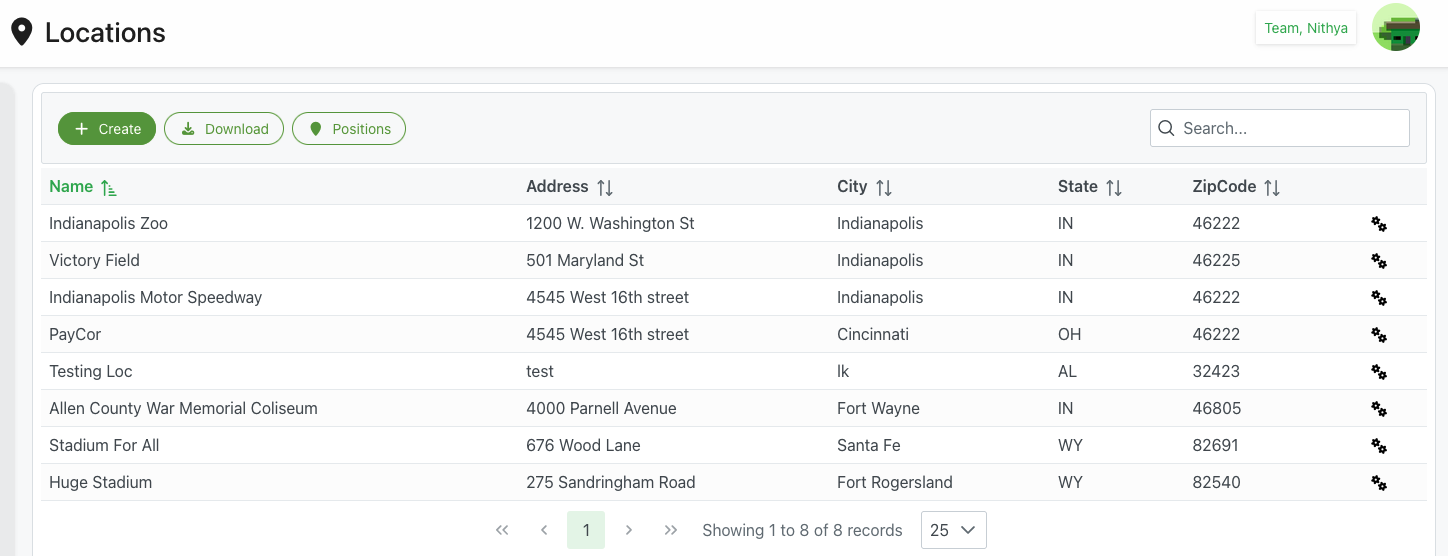Viewport: 1448px width, 556px height.
Task: Open the Team, Nithya selector
Action: click(x=1305, y=28)
